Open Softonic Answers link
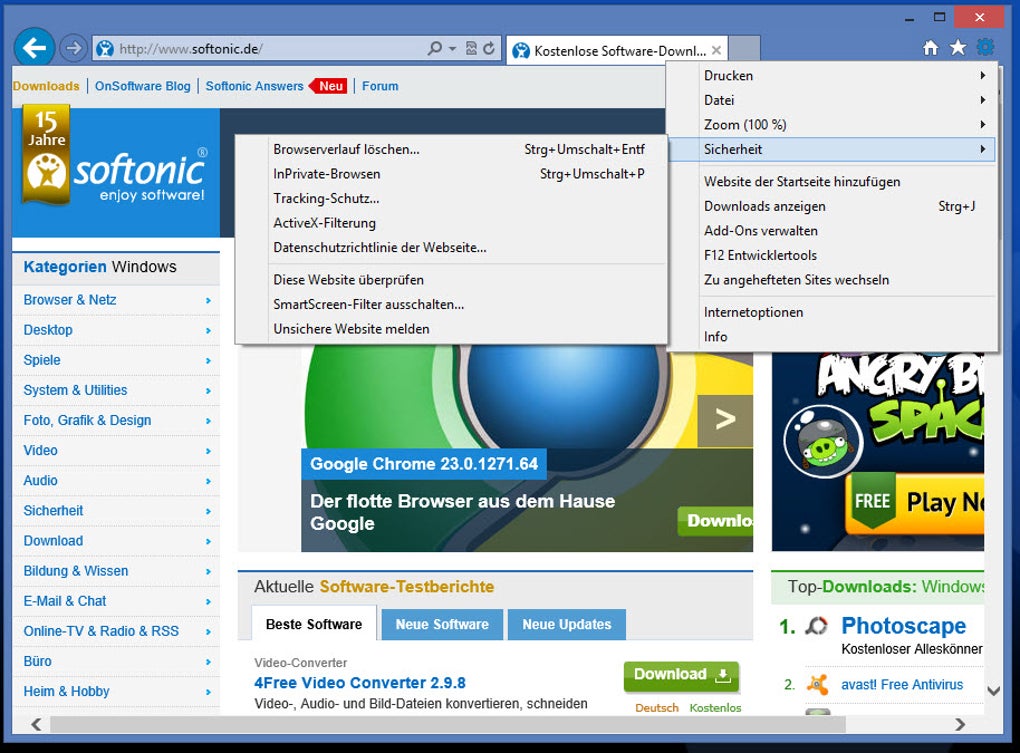Viewport: 1020px width, 753px height. pos(254,86)
